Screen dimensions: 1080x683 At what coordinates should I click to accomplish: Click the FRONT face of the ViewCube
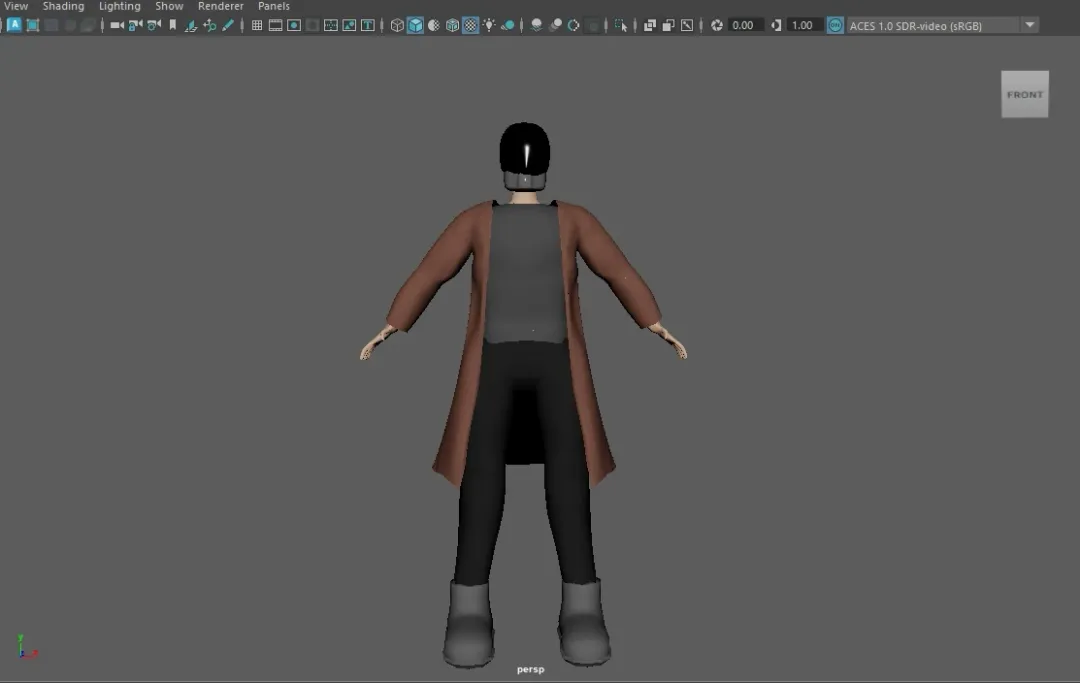pos(1025,94)
